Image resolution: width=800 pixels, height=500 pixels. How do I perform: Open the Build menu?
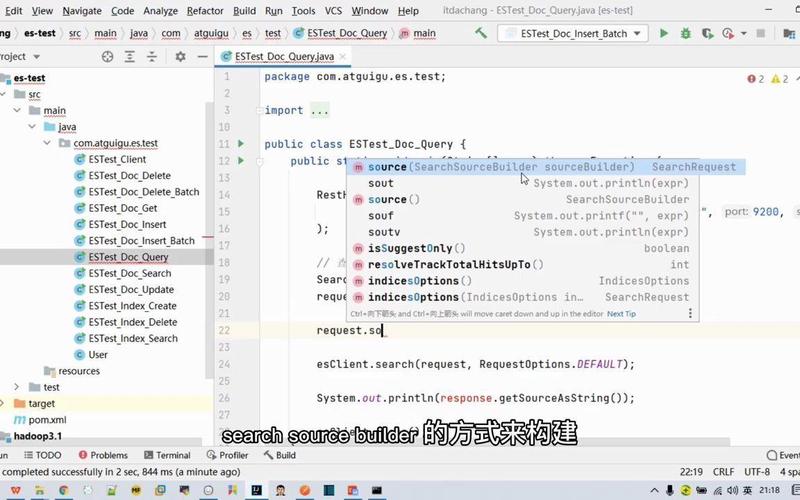[x=244, y=11]
